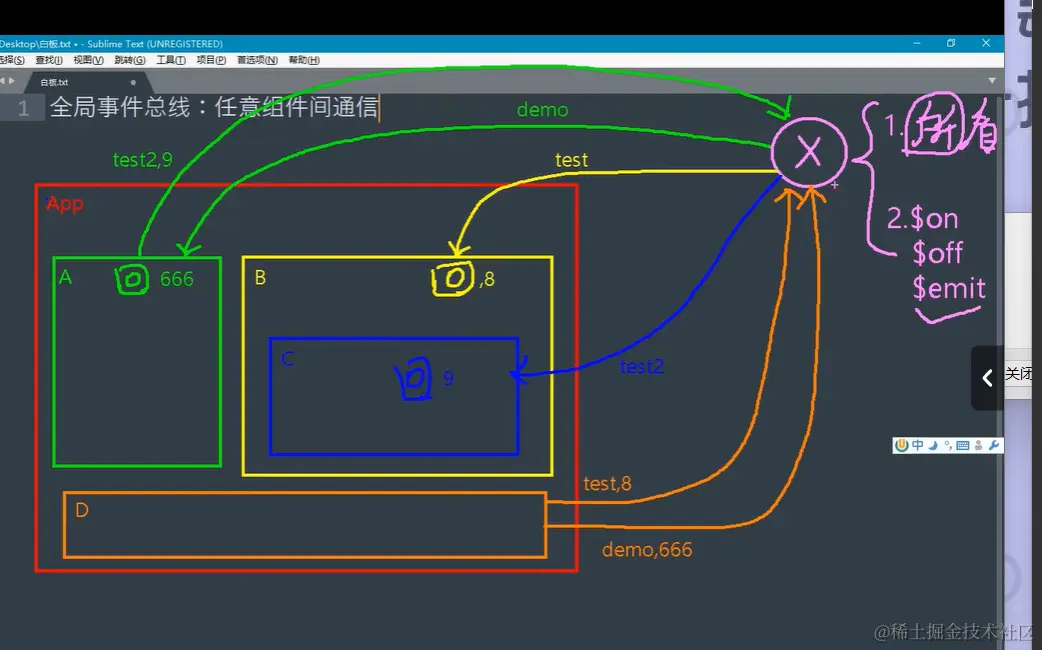
Task: Open the 跳转(G) menu
Action: tap(129, 60)
